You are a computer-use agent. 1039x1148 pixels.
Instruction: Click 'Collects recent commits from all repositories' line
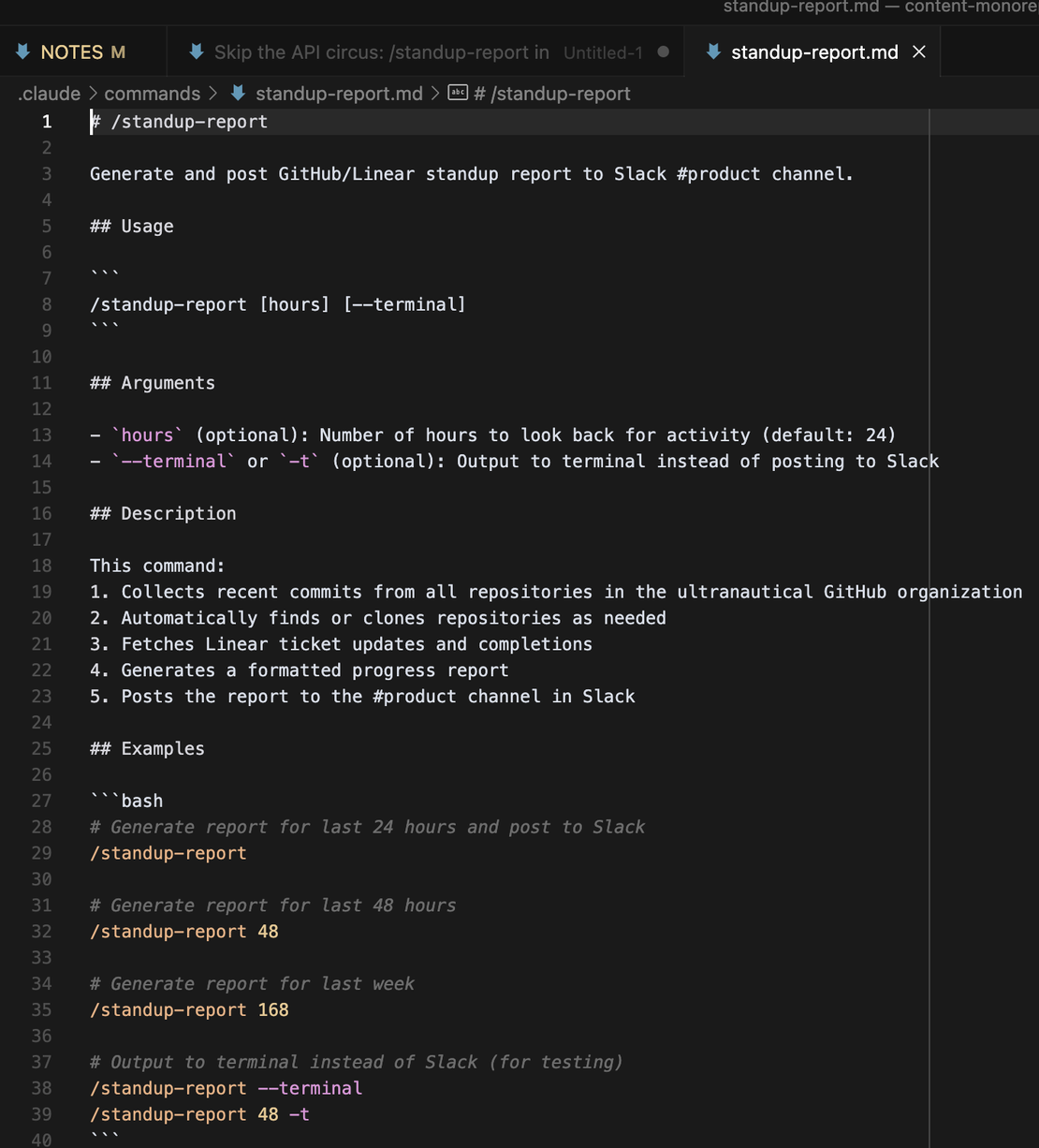click(556, 592)
